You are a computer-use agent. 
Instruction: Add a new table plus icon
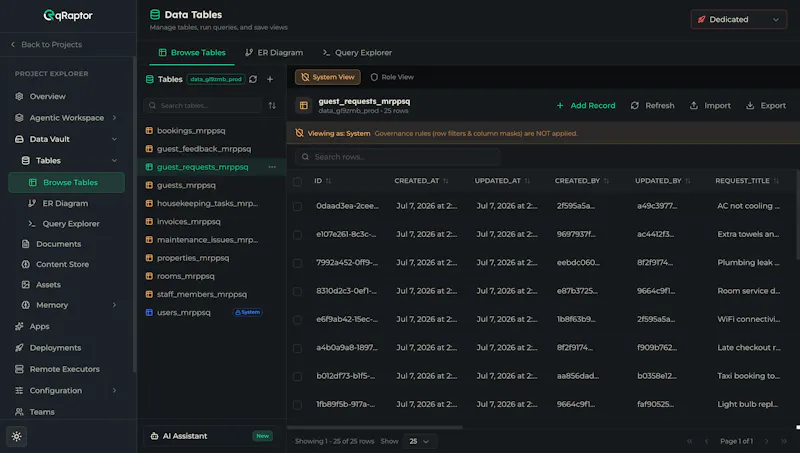pos(270,79)
